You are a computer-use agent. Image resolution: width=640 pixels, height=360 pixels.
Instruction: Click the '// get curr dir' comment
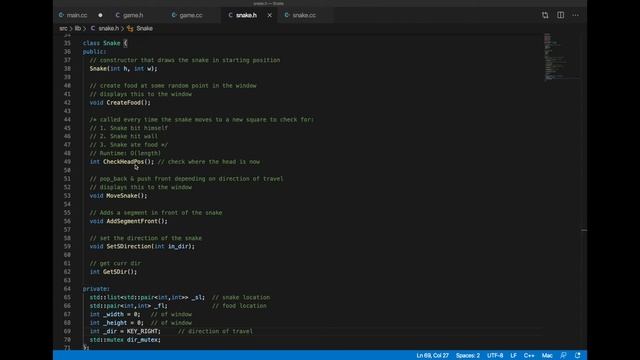[x=115, y=263]
